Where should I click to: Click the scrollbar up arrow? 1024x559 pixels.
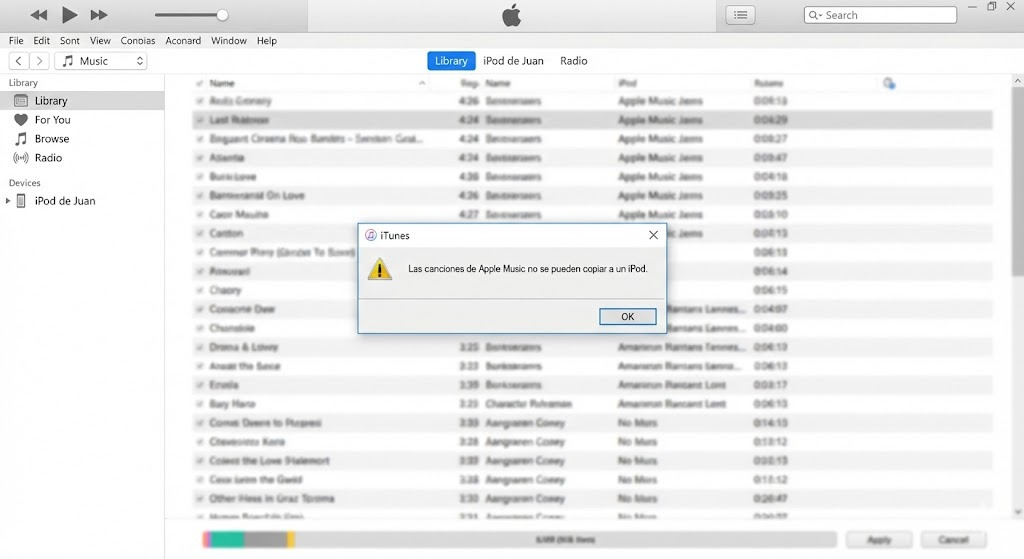pos(1017,80)
